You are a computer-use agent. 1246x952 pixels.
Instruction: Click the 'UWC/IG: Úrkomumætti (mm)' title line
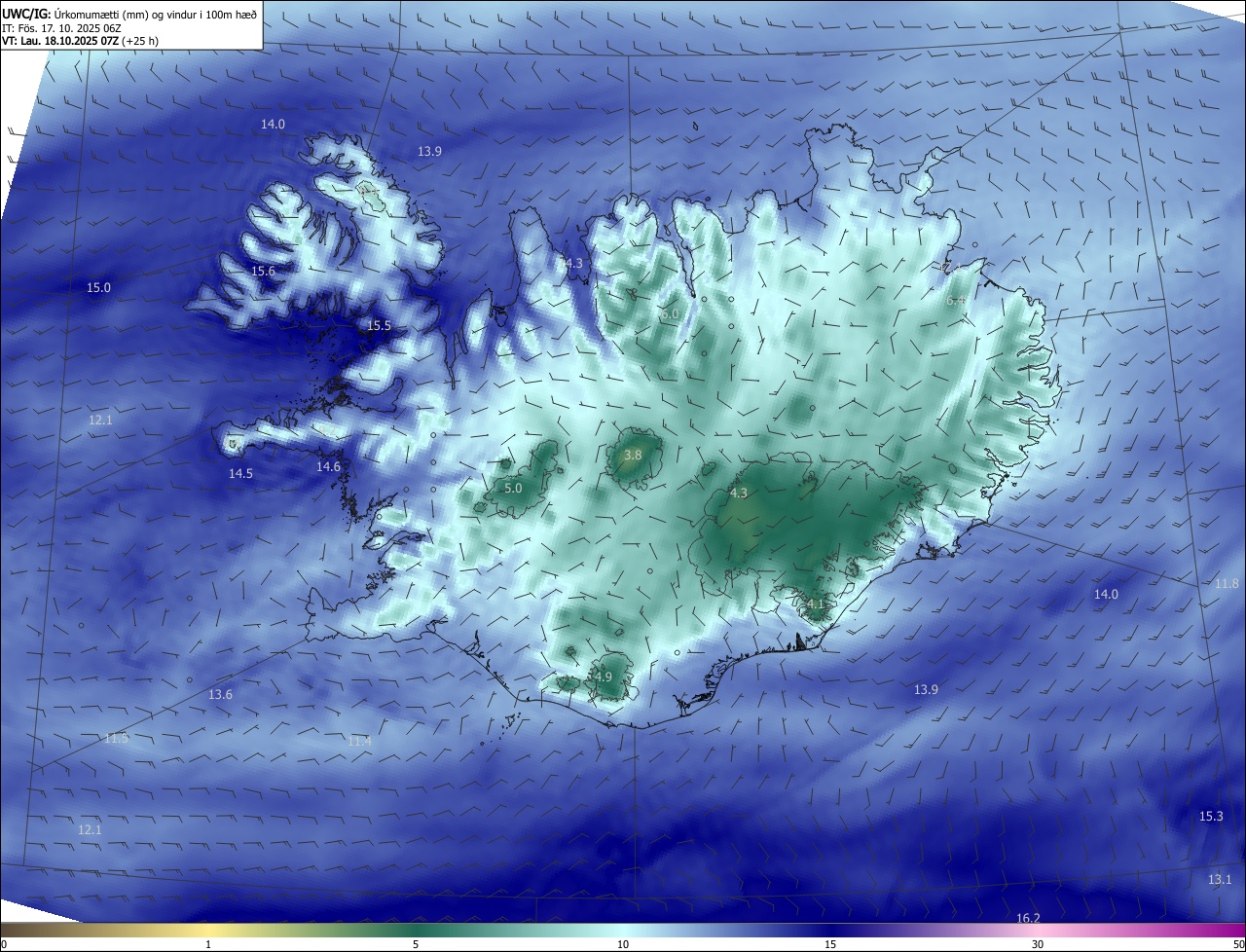point(129,14)
